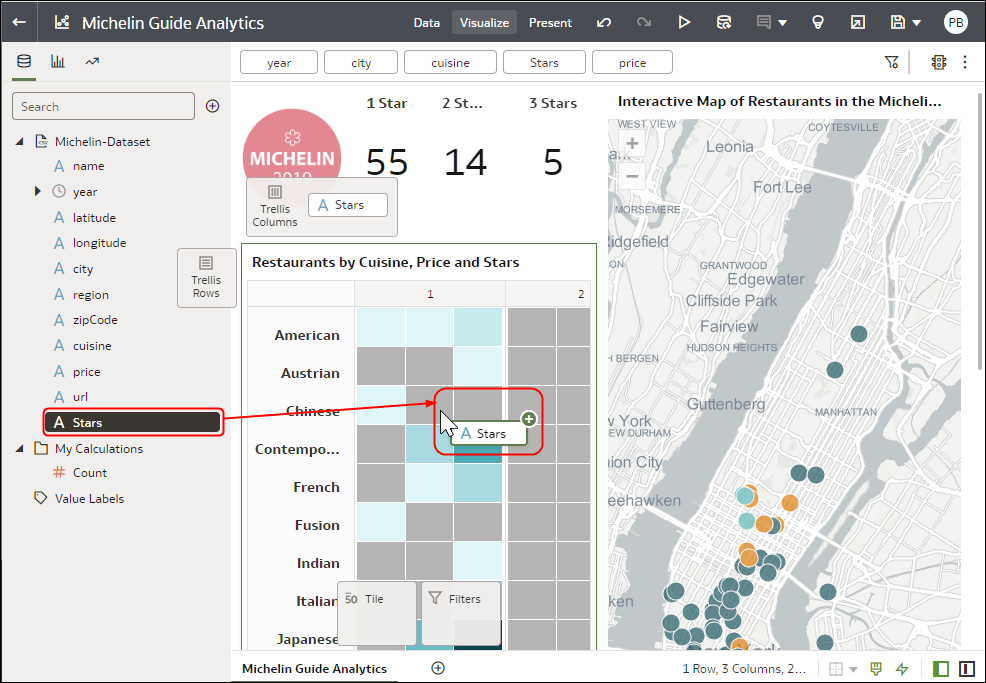
Task: Click into the Search data field
Action: [x=103, y=106]
